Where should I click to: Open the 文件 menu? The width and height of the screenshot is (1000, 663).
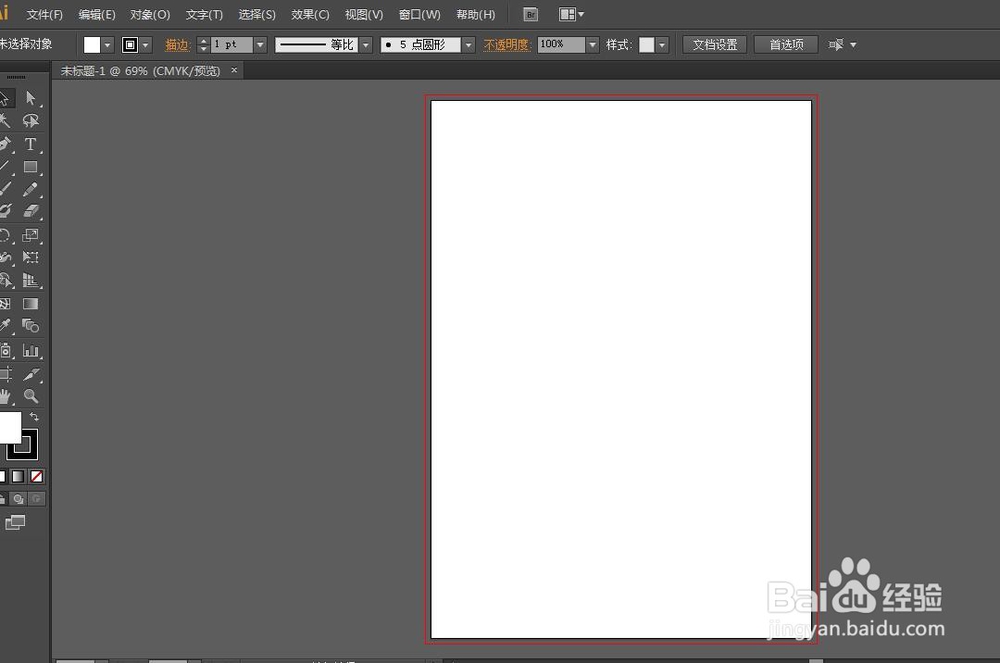43,14
